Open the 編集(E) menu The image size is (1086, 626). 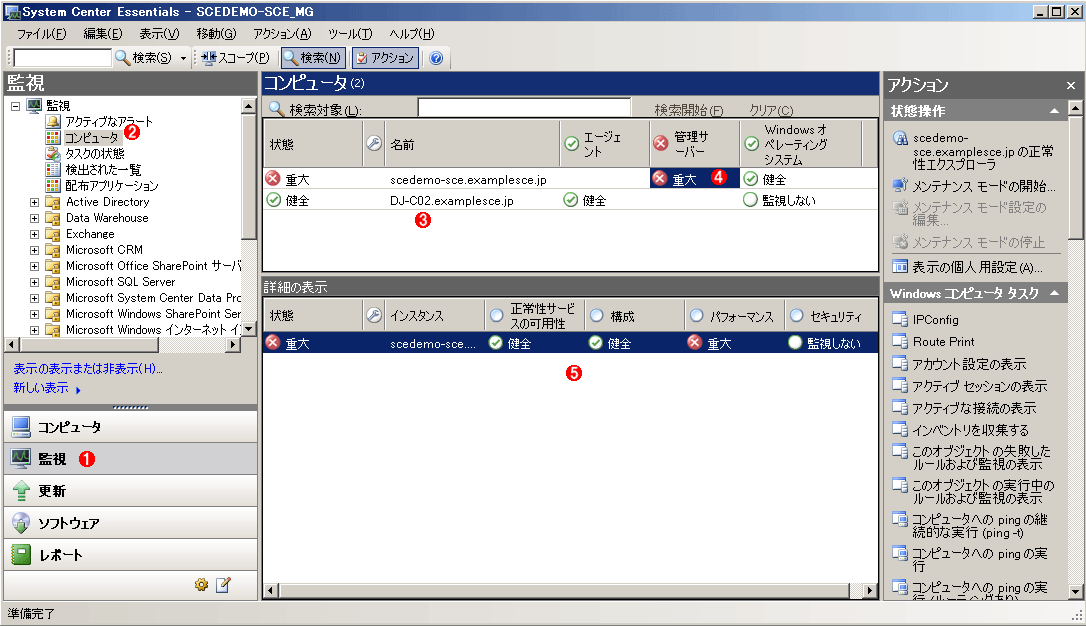pos(103,34)
